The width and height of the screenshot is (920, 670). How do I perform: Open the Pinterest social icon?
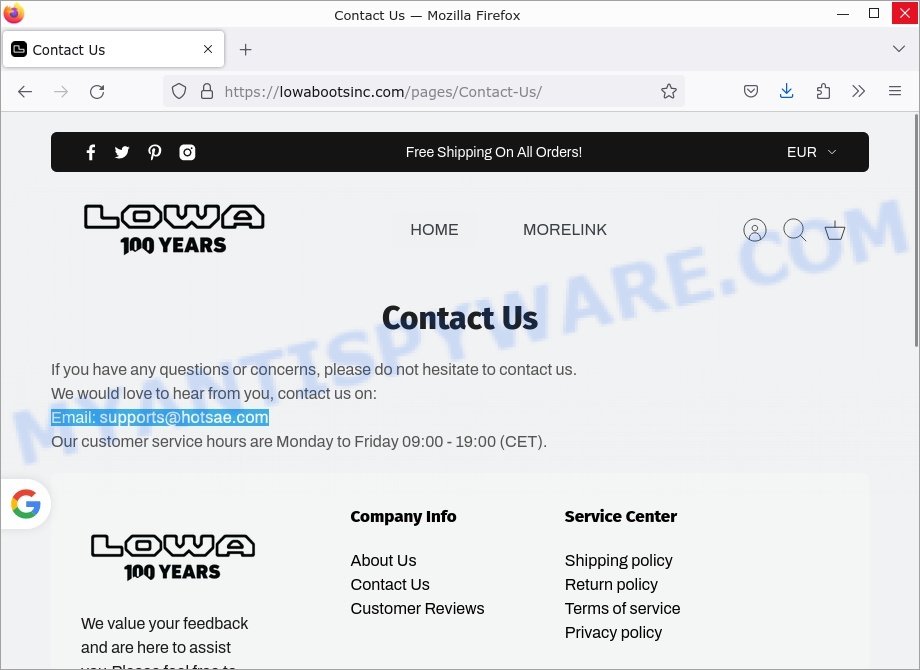(x=154, y=153)
